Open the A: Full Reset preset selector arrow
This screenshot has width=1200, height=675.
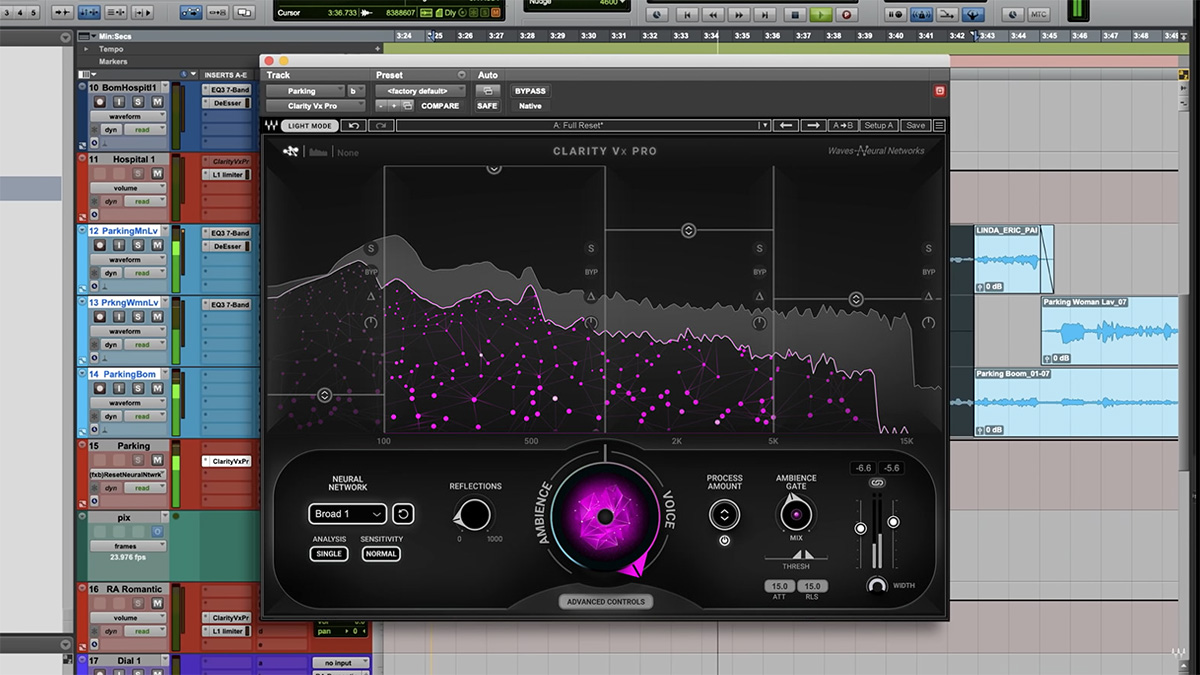coord(766,124)
